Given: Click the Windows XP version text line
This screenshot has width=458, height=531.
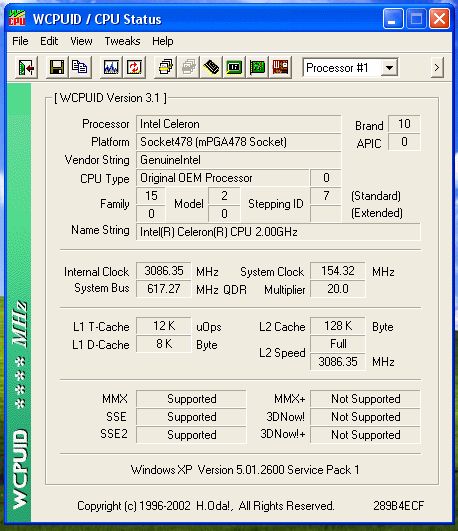Looking at the screenshot, I should pos(245,470).
